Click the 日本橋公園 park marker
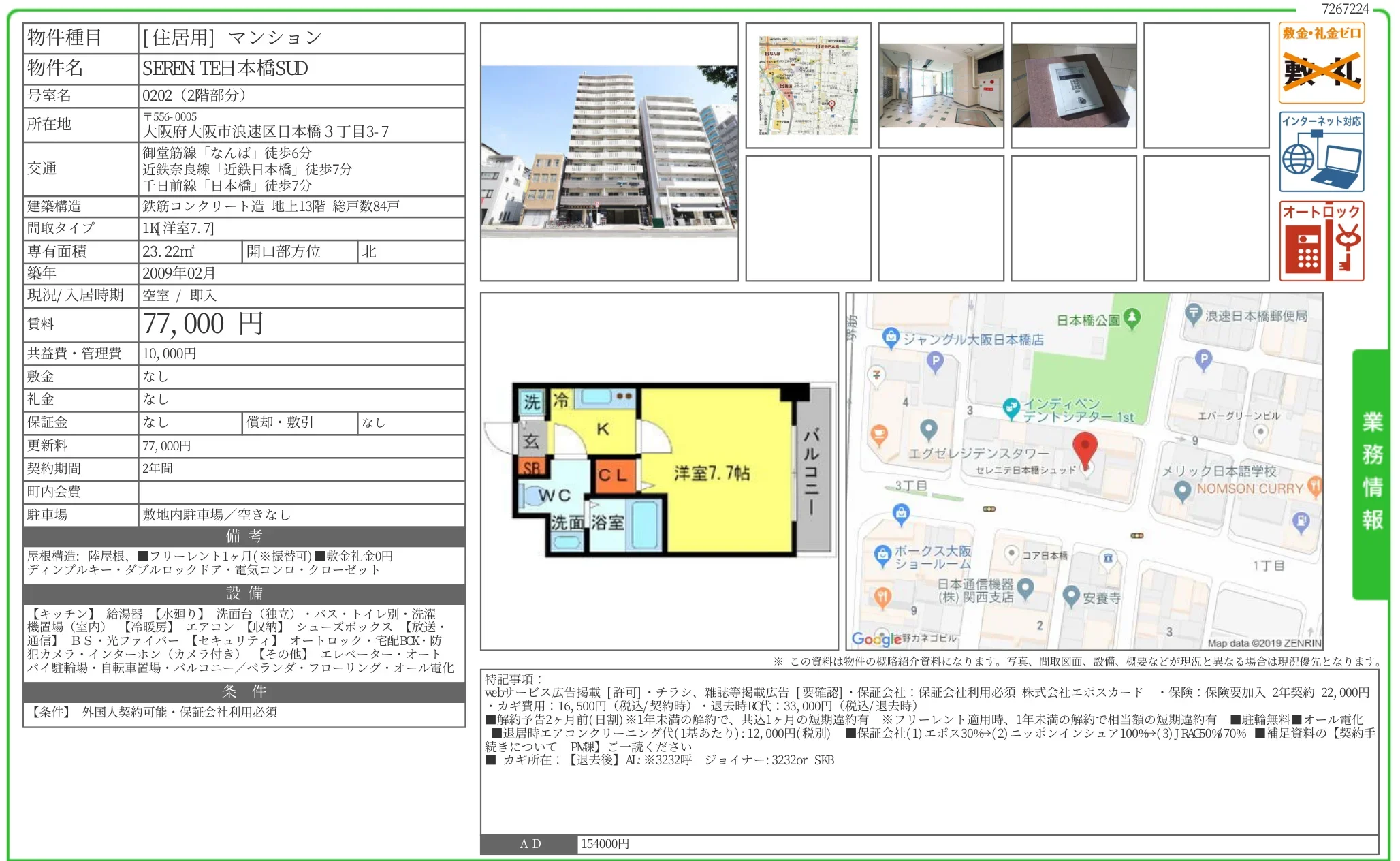This screenshot has width=1400, height=861. point(1132,318)
